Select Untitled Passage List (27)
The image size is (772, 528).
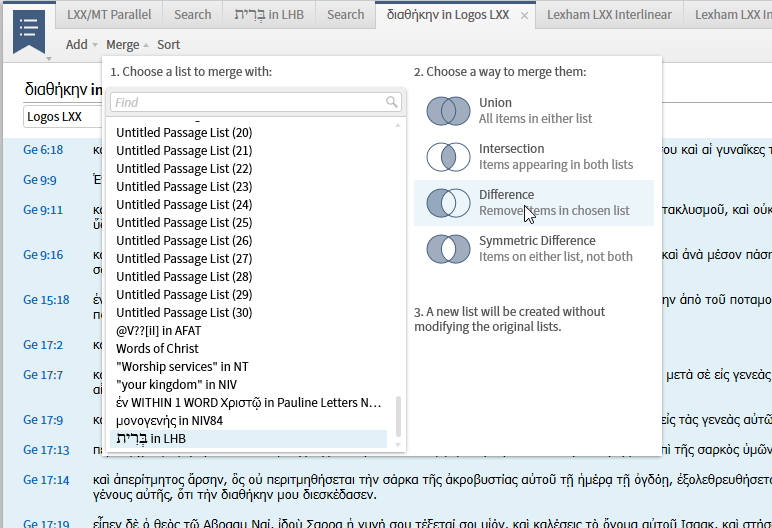[x=184, y=259]
